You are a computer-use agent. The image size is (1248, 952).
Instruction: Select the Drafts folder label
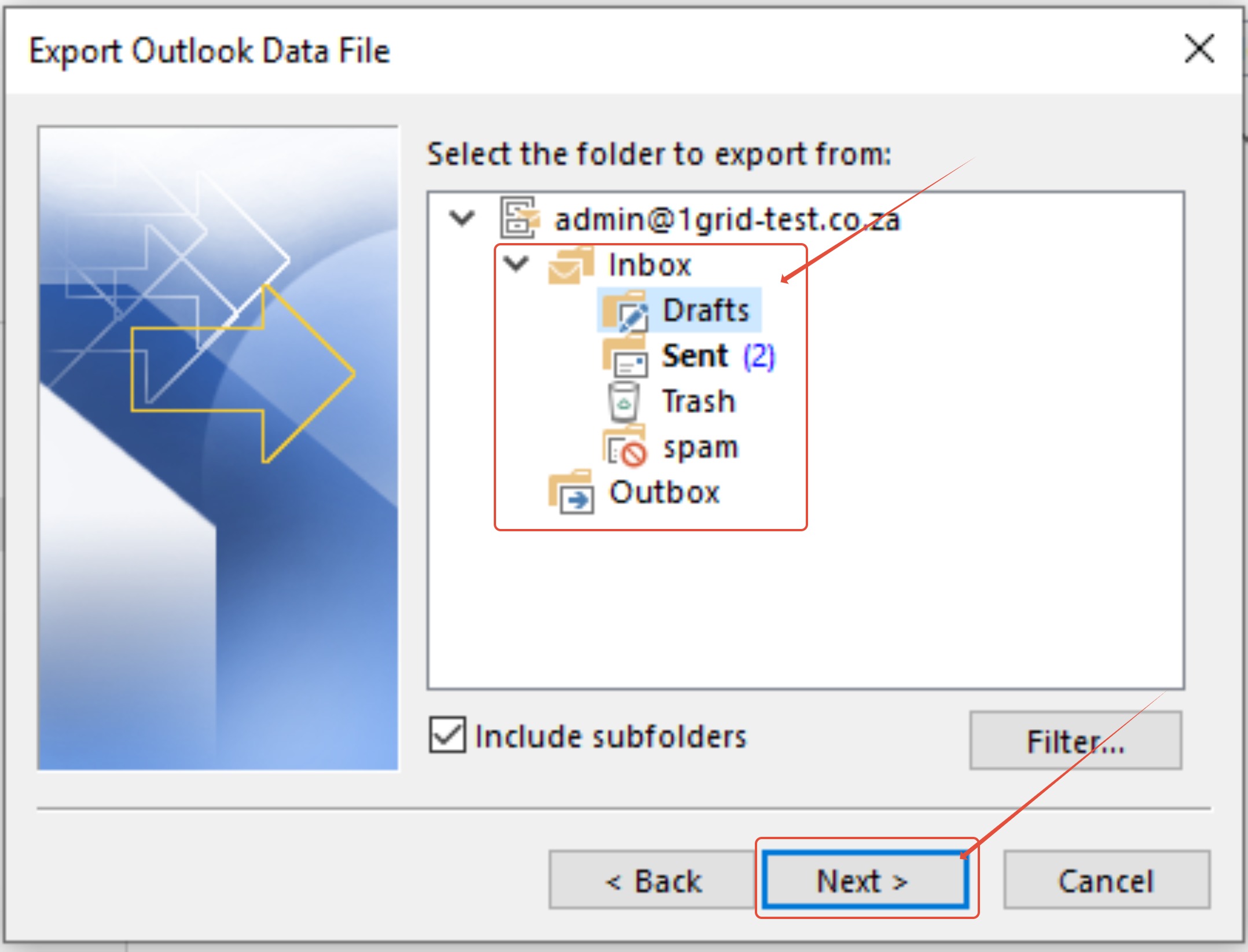click(706, 310)
